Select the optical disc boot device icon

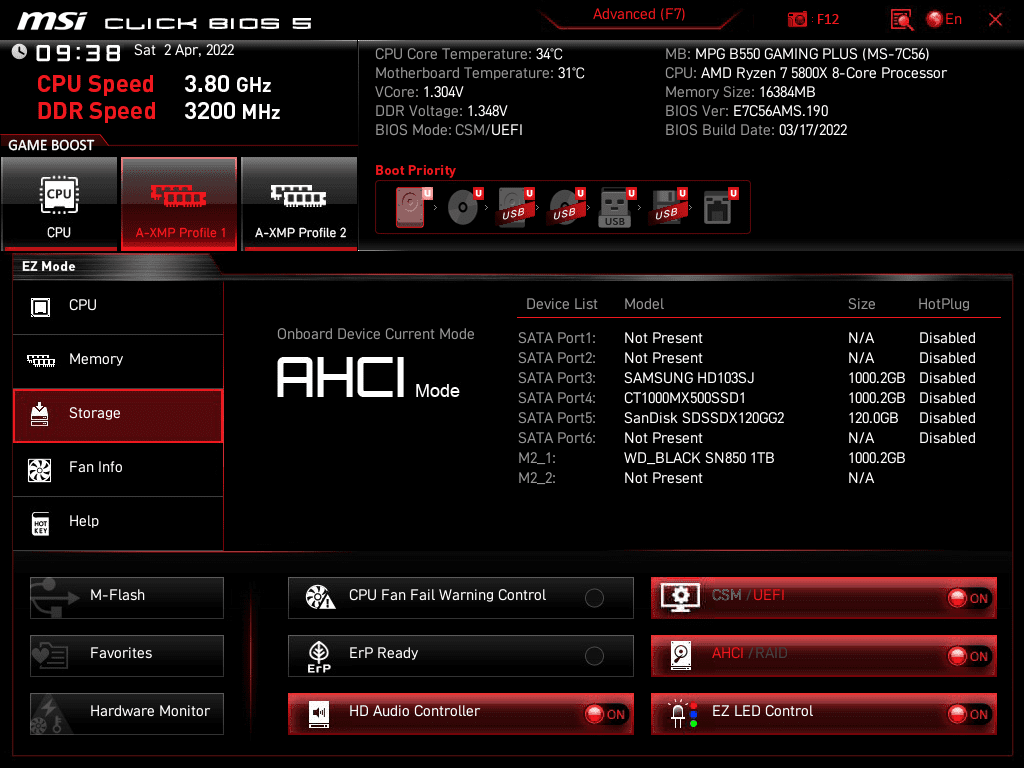point(465,207)
